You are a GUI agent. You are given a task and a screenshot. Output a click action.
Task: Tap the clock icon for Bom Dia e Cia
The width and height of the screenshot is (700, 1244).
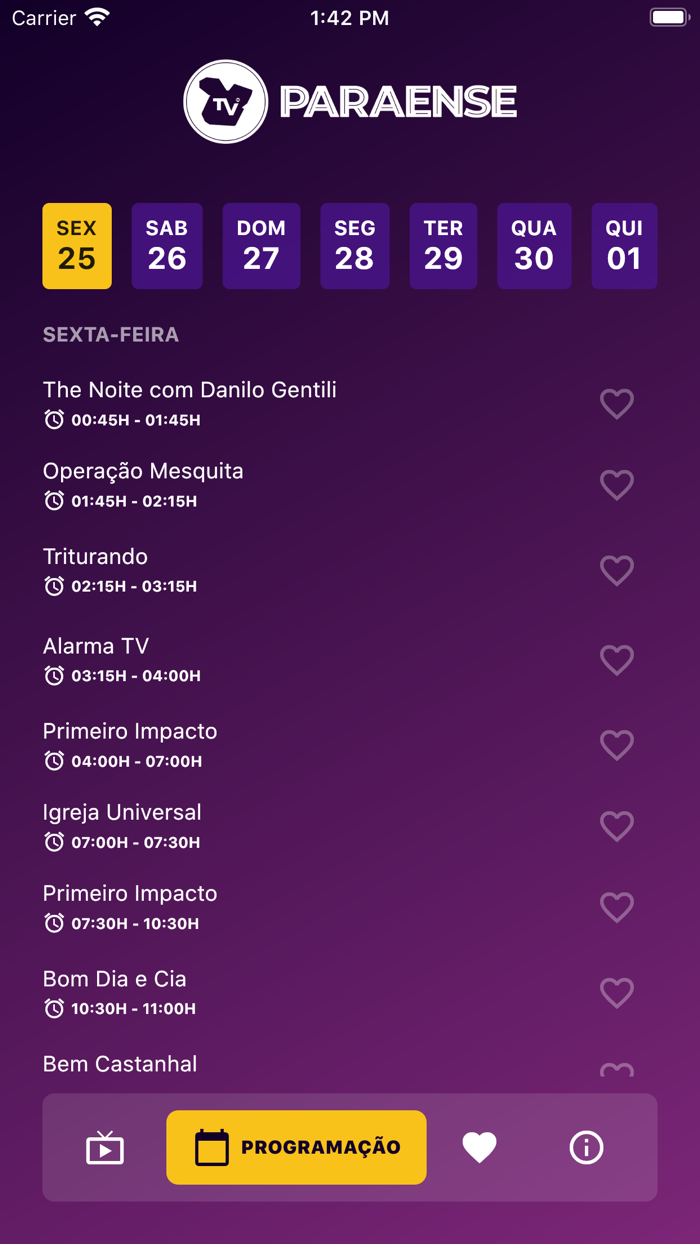52,1009
